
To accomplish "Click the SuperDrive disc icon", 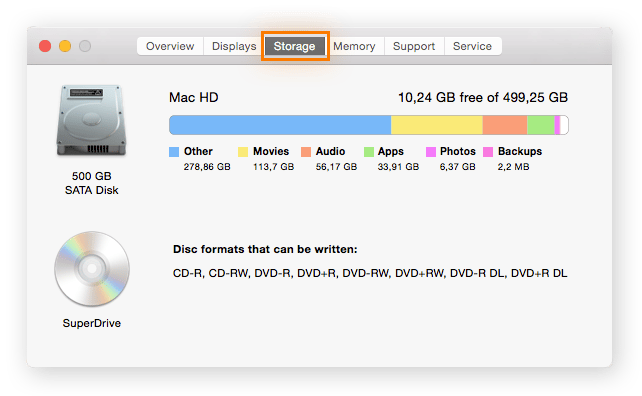I will pos(92,269).
